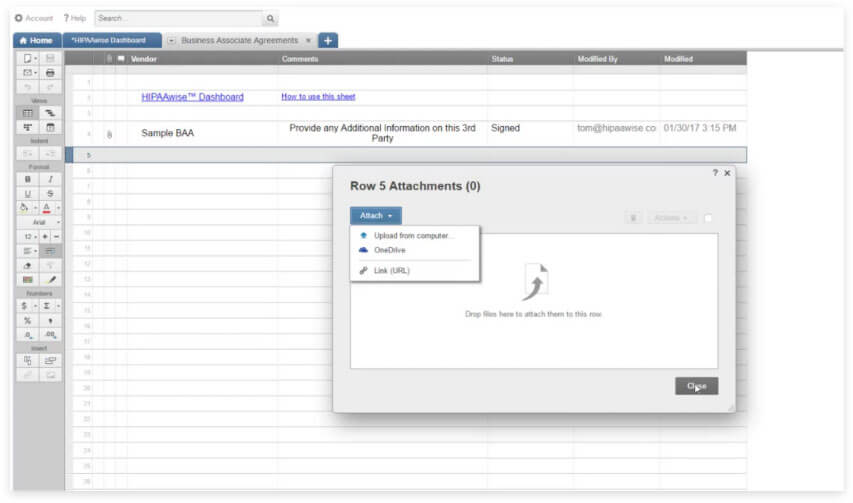Click the file drop zone in Attachments dialog
Viewport: 853px width, 503px height.
point(534,301)
